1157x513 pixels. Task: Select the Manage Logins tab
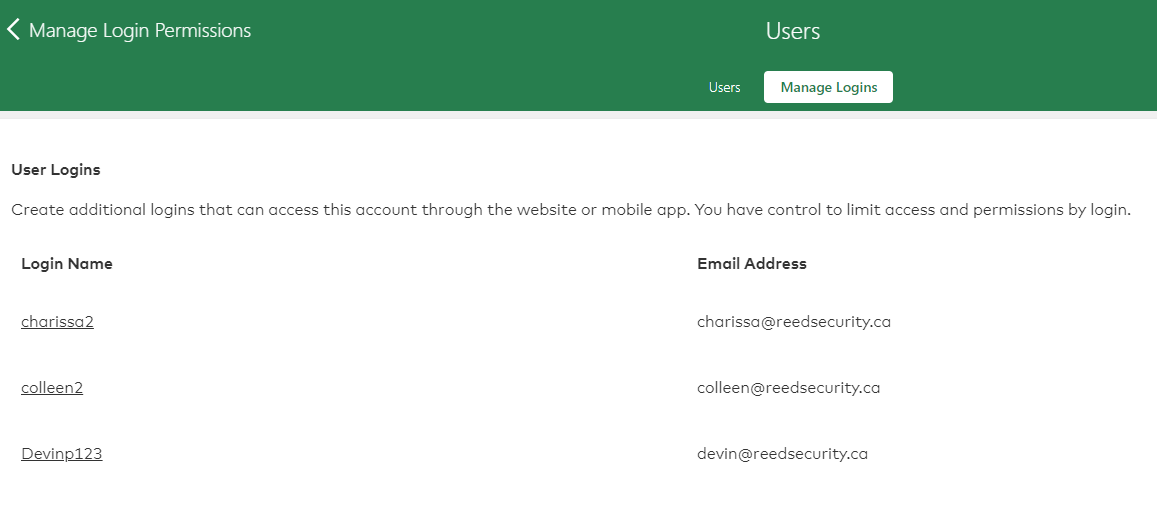(x=828, y=87)
